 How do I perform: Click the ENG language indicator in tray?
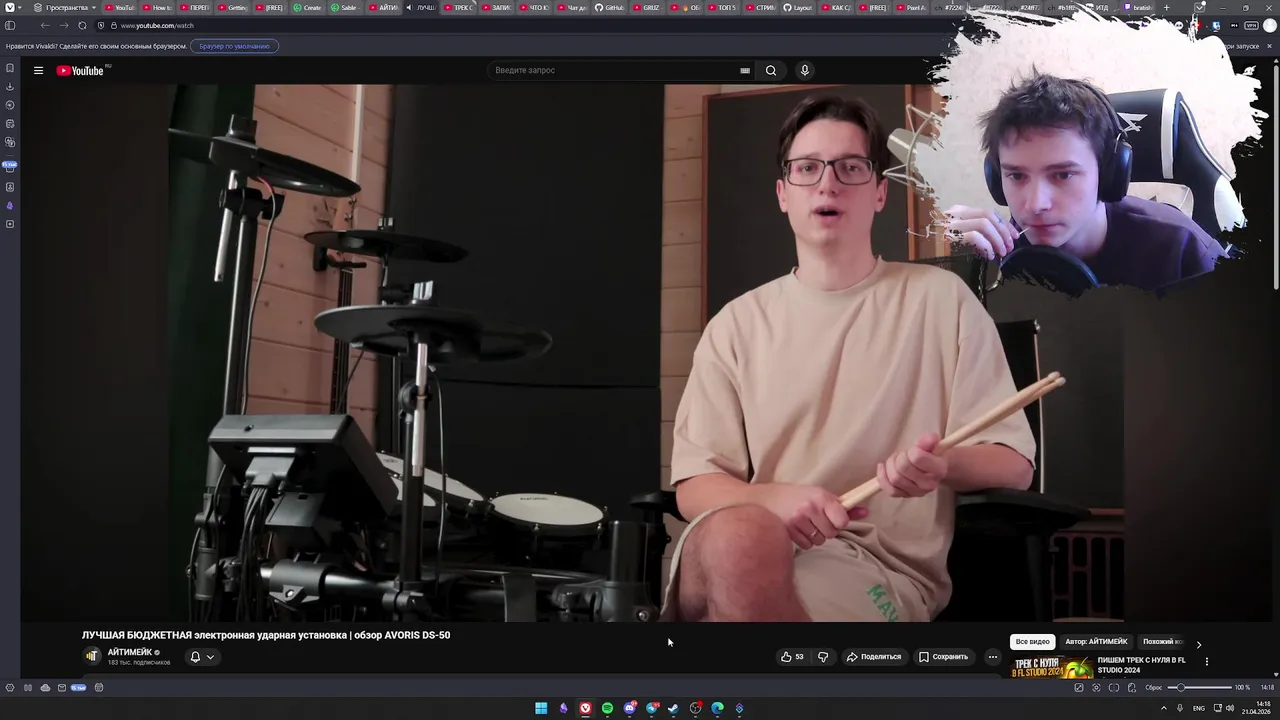point(1199,708)
